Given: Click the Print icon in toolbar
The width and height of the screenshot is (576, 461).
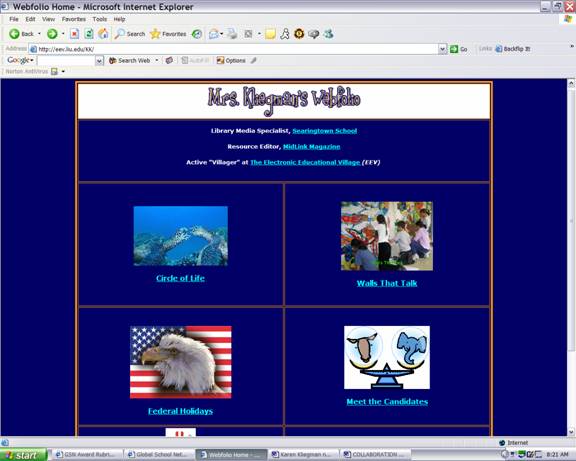Looking at the screenshot, I should pyautogui.click(x=232, y=34).
